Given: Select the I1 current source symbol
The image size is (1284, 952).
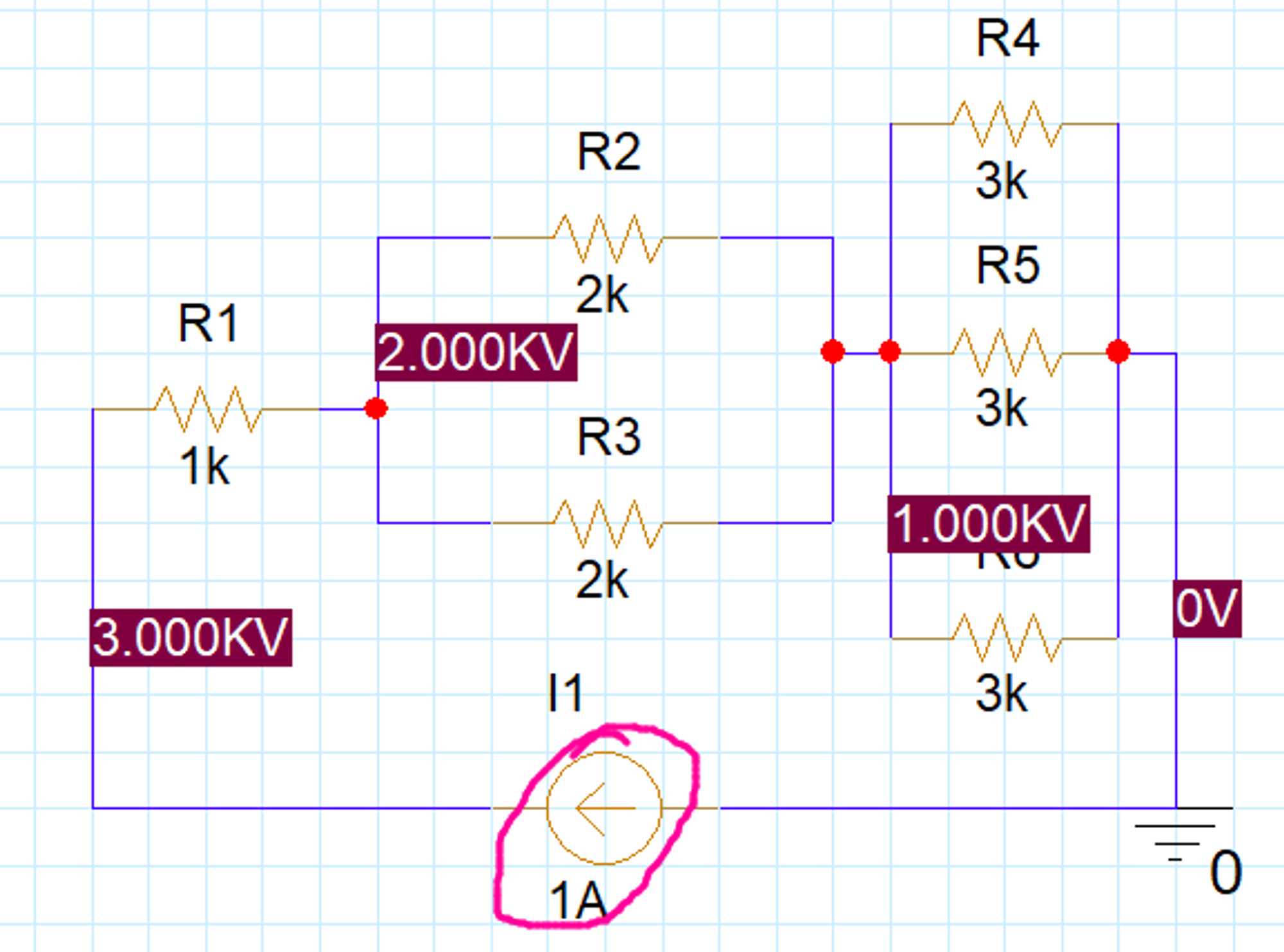Looking at the screenshot, I should [x=603, y=808].
